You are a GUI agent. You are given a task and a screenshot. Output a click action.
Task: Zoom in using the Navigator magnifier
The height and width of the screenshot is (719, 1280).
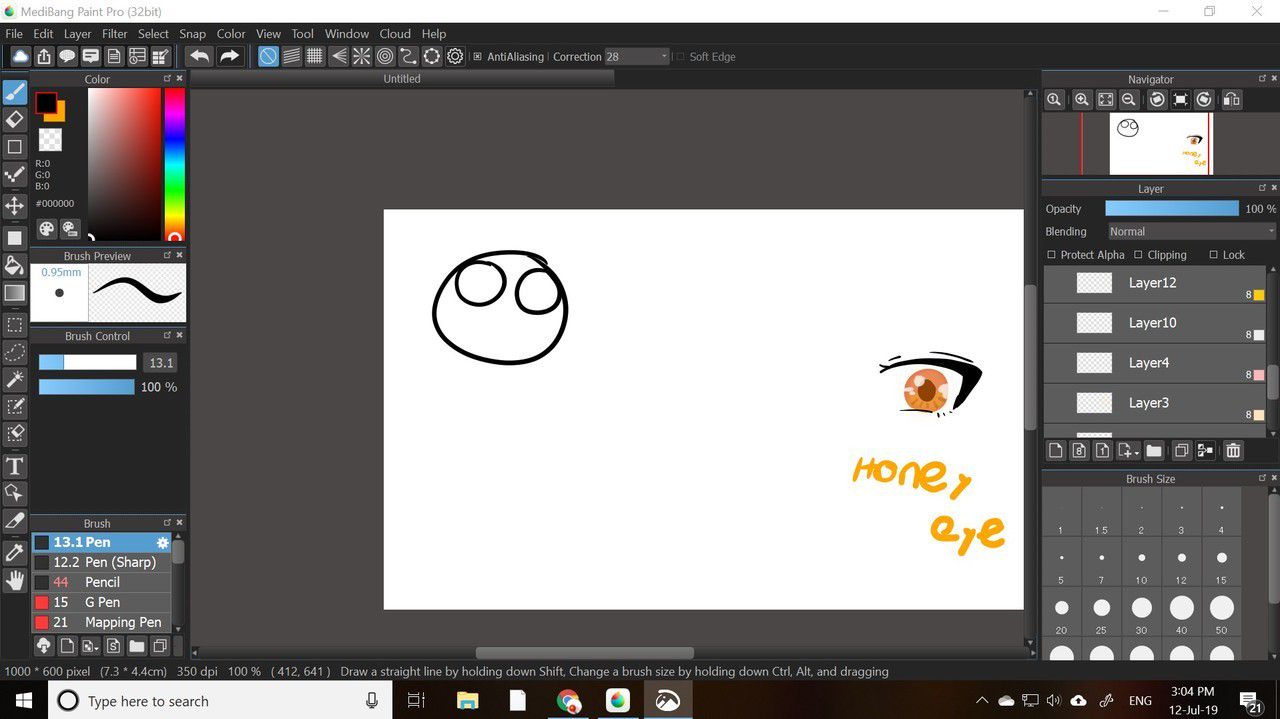pyautogui.click(x=1082, y=100)
